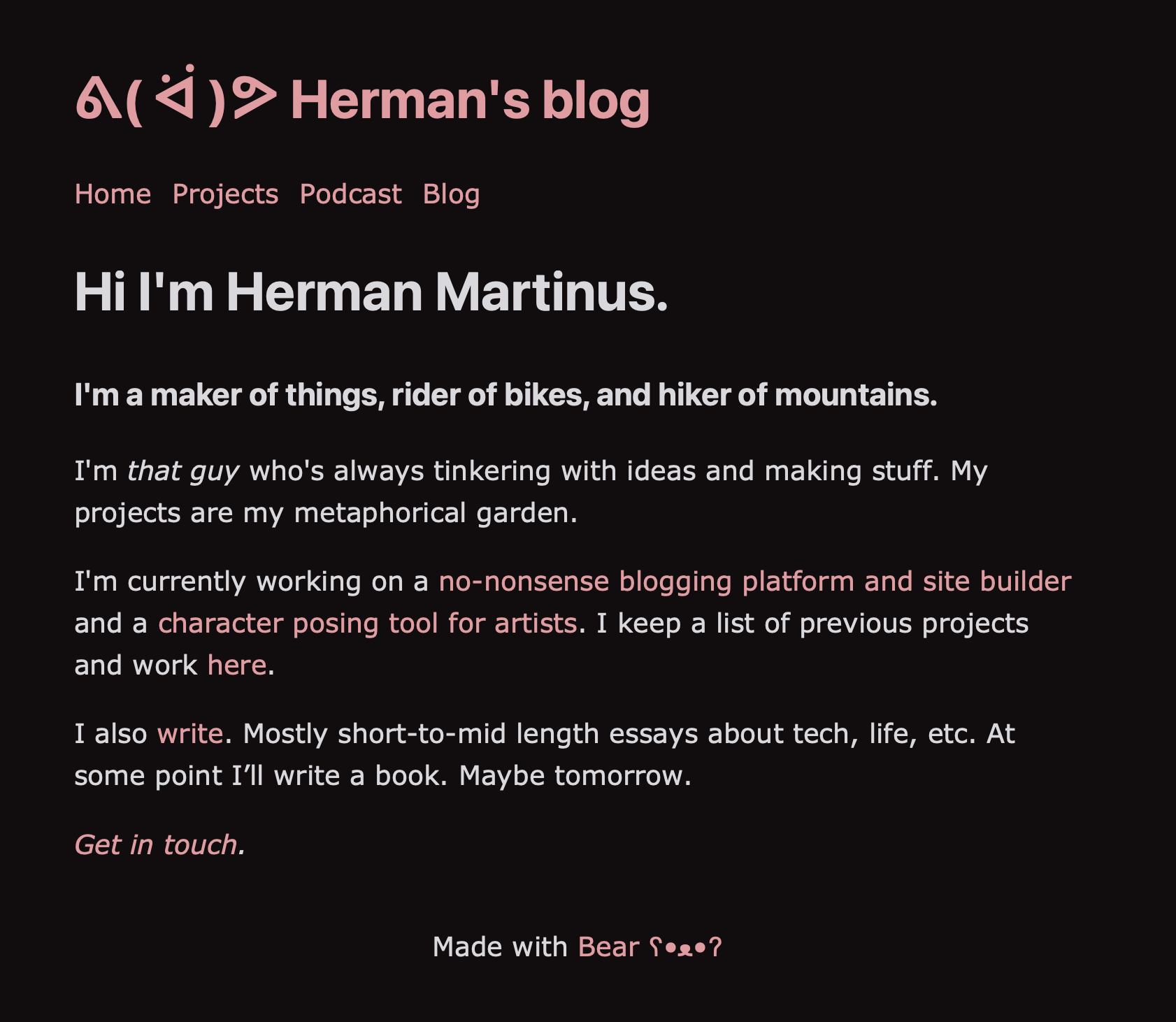Screen dimensions: 1176x1022
Task: Click the italic "that guy" text
Action: pos(183,471)
